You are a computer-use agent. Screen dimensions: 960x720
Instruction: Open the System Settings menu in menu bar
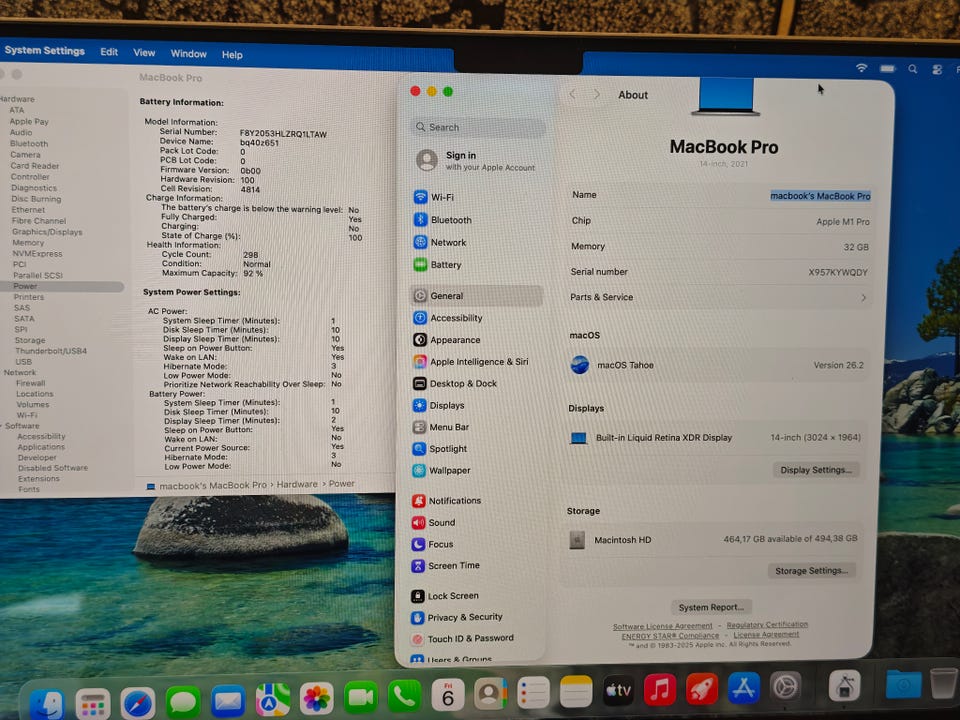pos(45,51)
